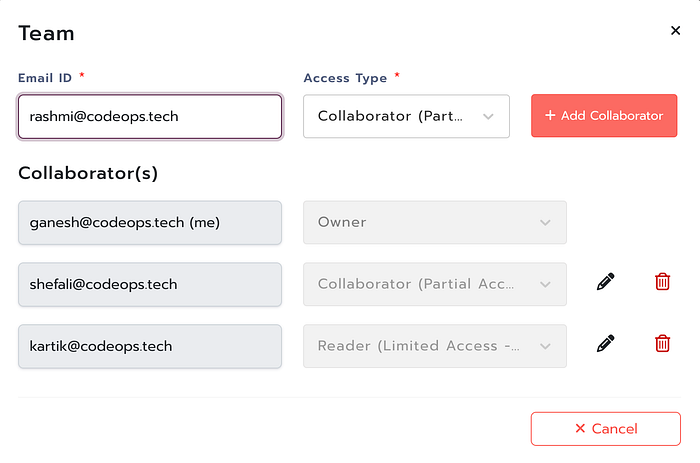Click the Access Type dropdown chevron arrow
Screen dimensions: 700x463
(488, 116)
